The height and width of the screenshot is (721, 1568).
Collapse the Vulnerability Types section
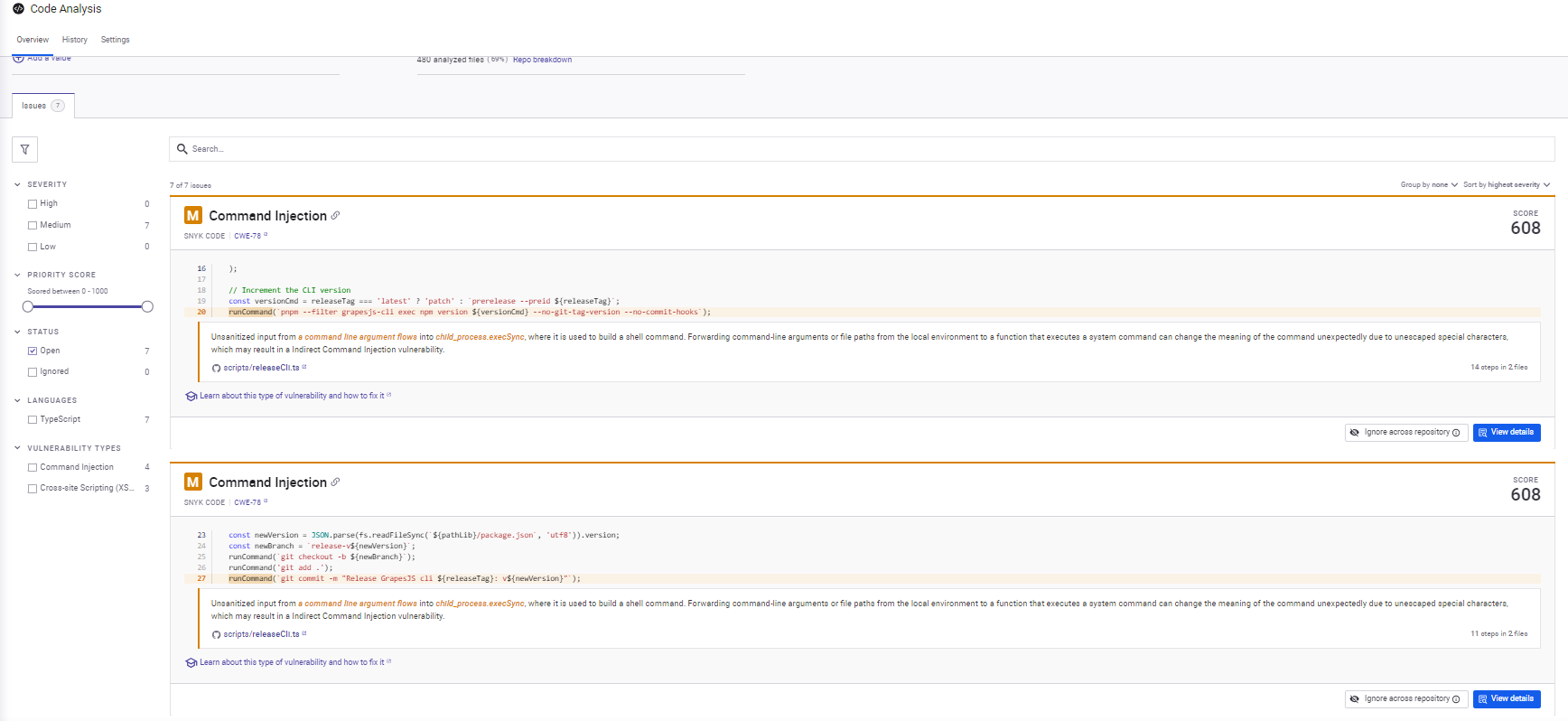tap(17, 448)
